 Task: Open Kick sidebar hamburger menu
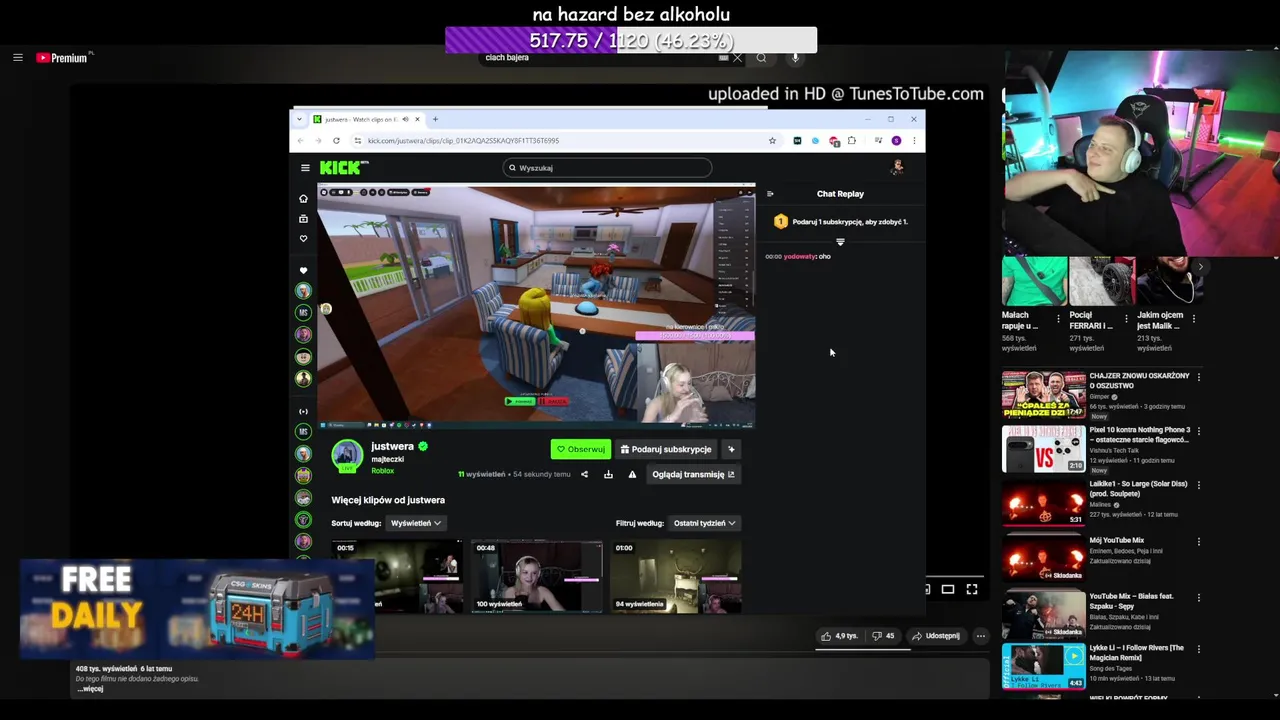[x=305, y=168]
